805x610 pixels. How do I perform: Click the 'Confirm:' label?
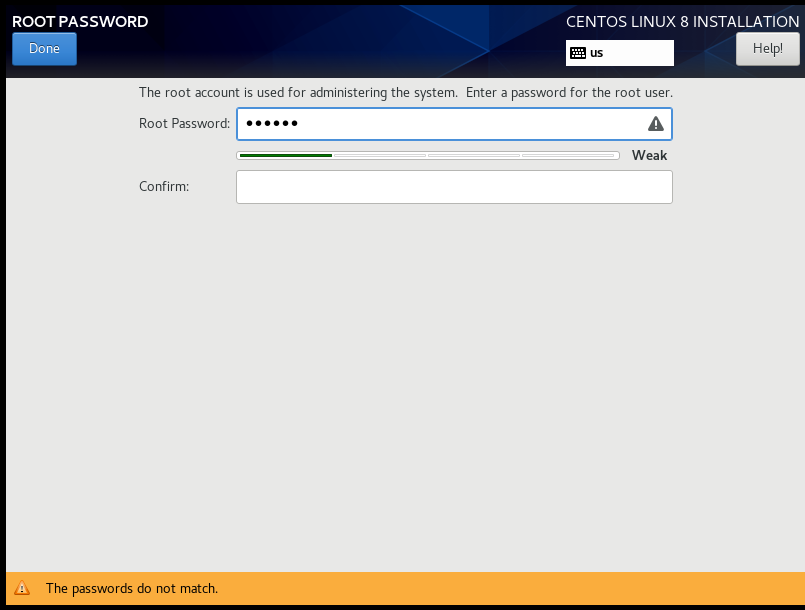(x=164, y=186)
